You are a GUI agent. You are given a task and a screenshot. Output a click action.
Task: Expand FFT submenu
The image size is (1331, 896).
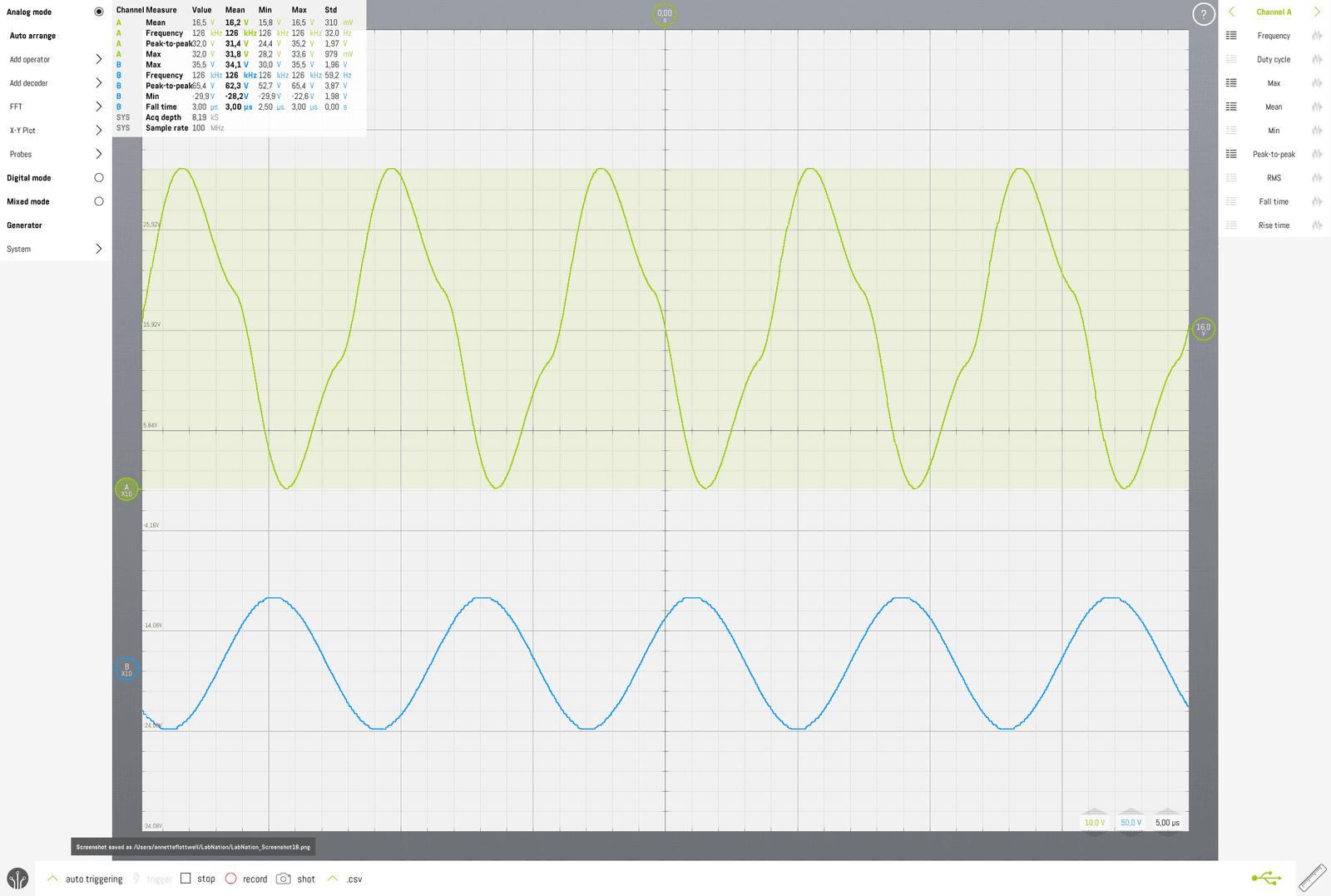coord(99,106)
